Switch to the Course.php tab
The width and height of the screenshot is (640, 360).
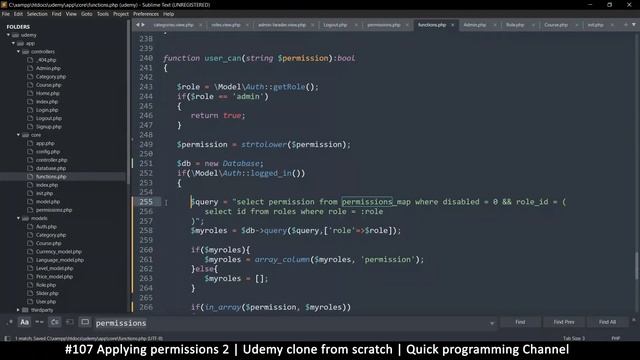click(556, 25)
